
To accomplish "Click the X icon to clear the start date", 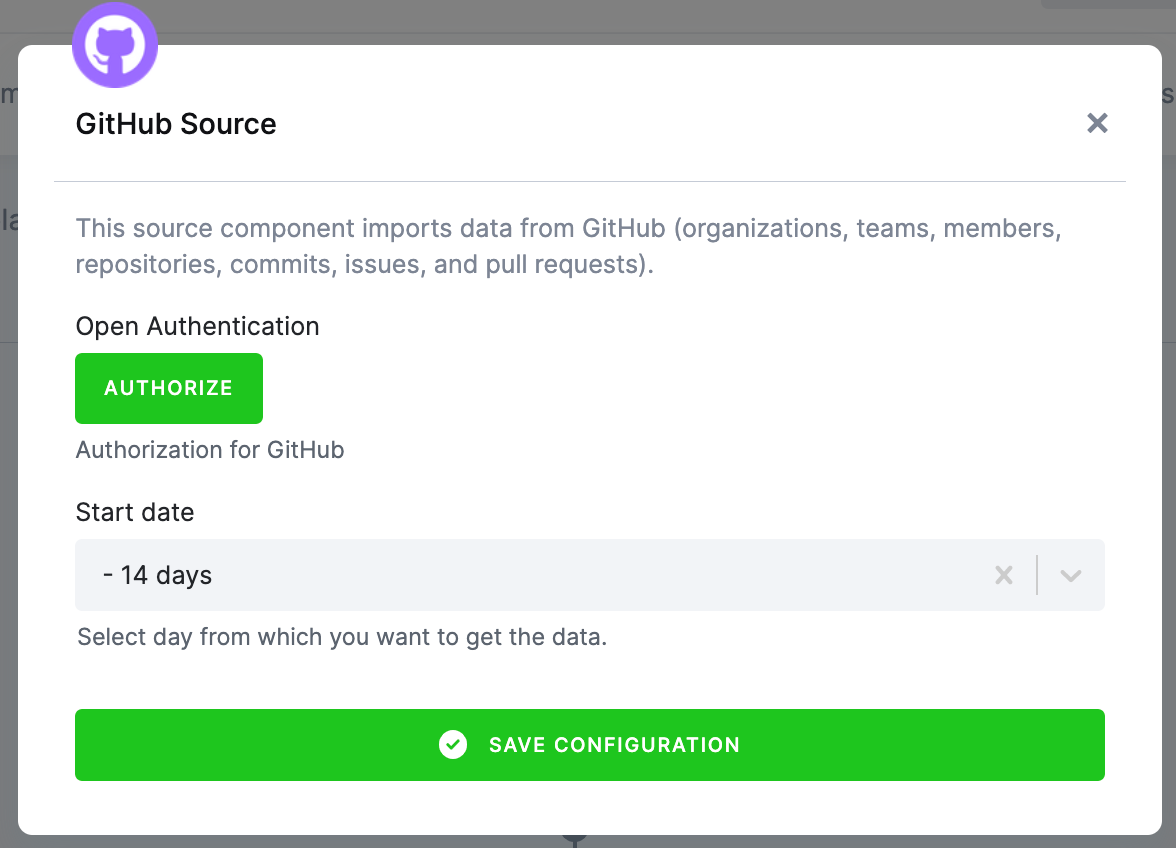I will click(x=1003, y=575).
